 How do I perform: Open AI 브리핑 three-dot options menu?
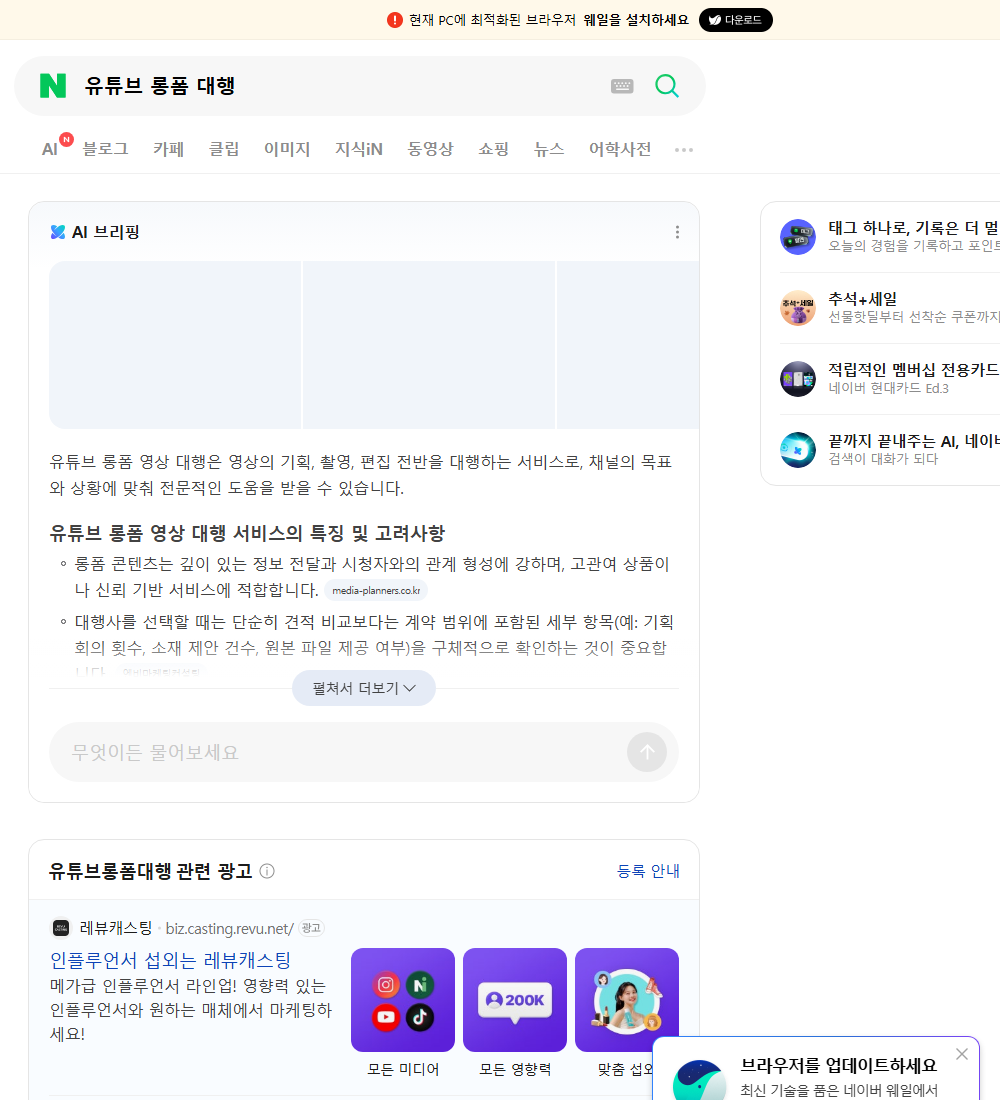[677, 232]
